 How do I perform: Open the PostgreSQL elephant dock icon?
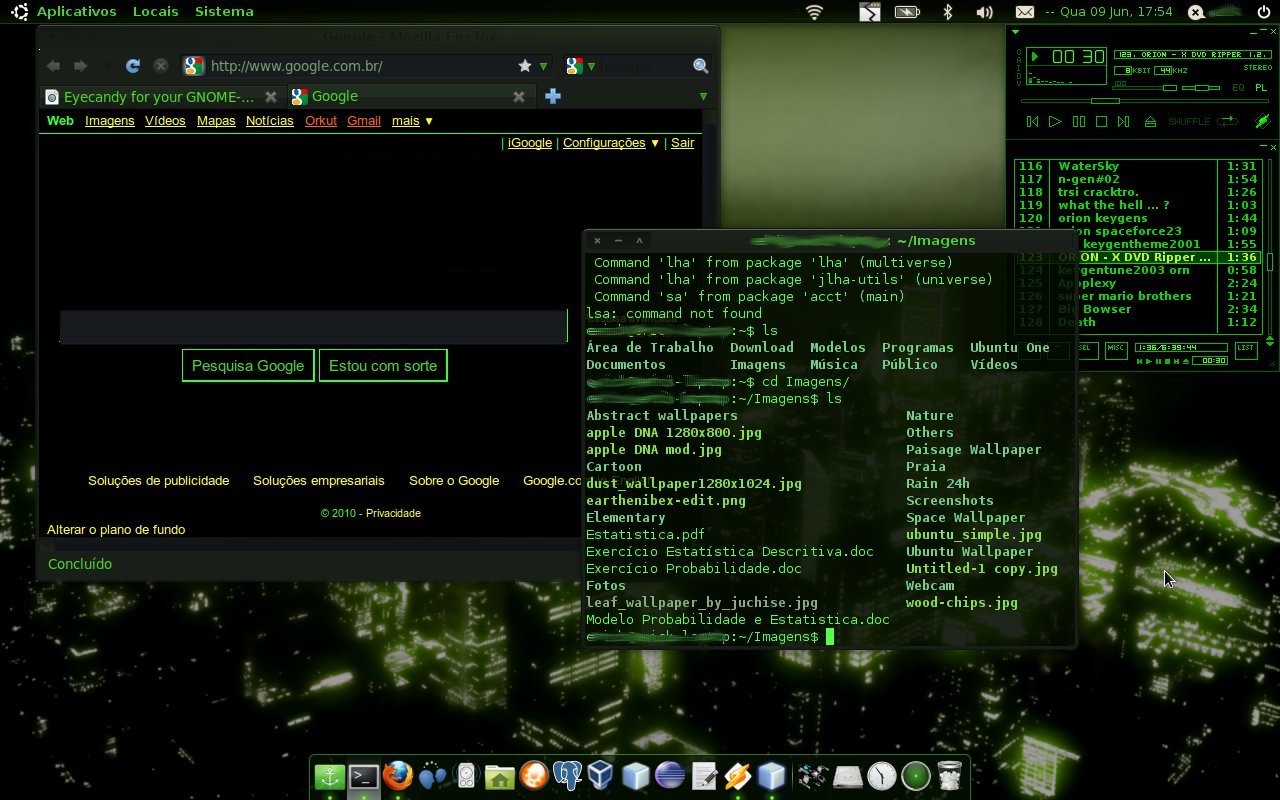567,776
